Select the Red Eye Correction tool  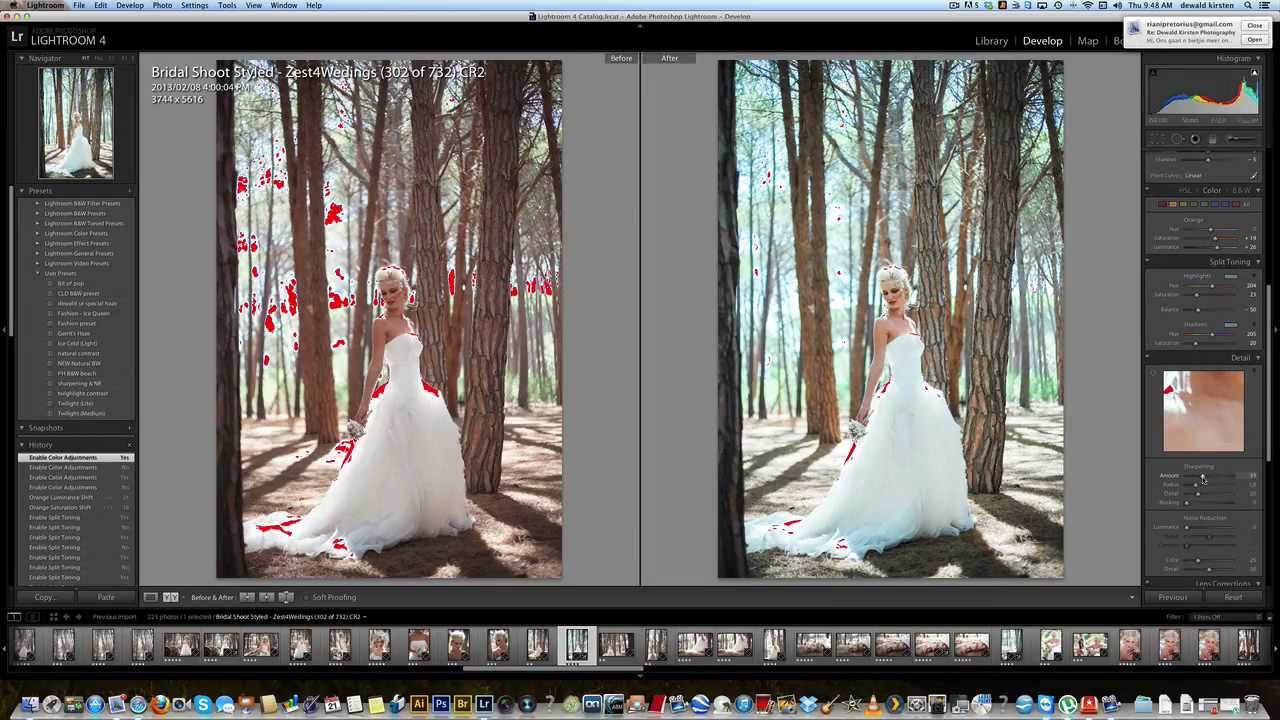[x=1195, y=139]
